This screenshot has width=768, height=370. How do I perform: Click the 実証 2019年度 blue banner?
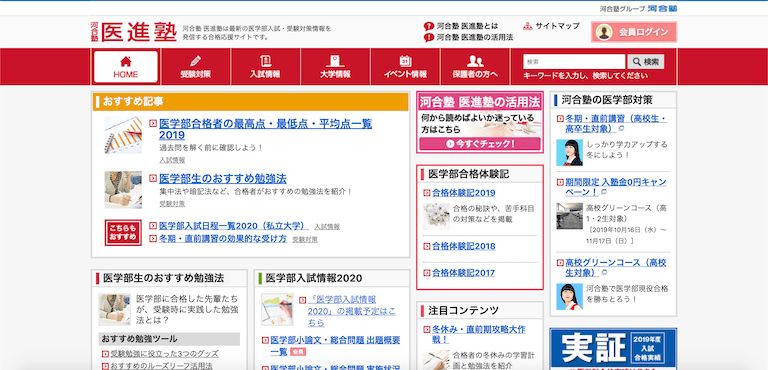[613, 349]
